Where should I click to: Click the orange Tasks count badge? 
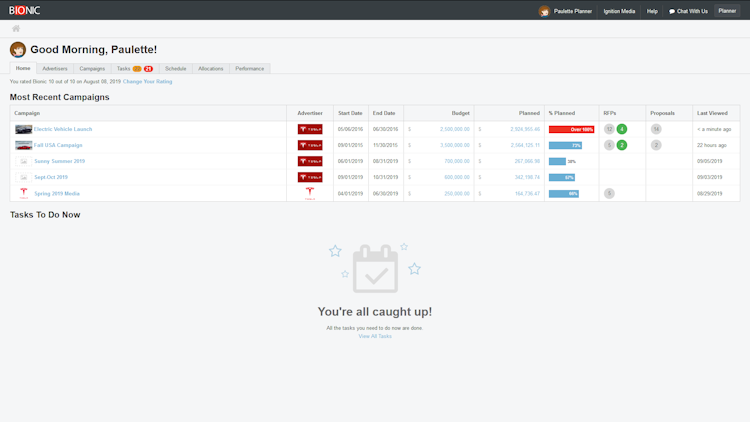click(137, 69)
